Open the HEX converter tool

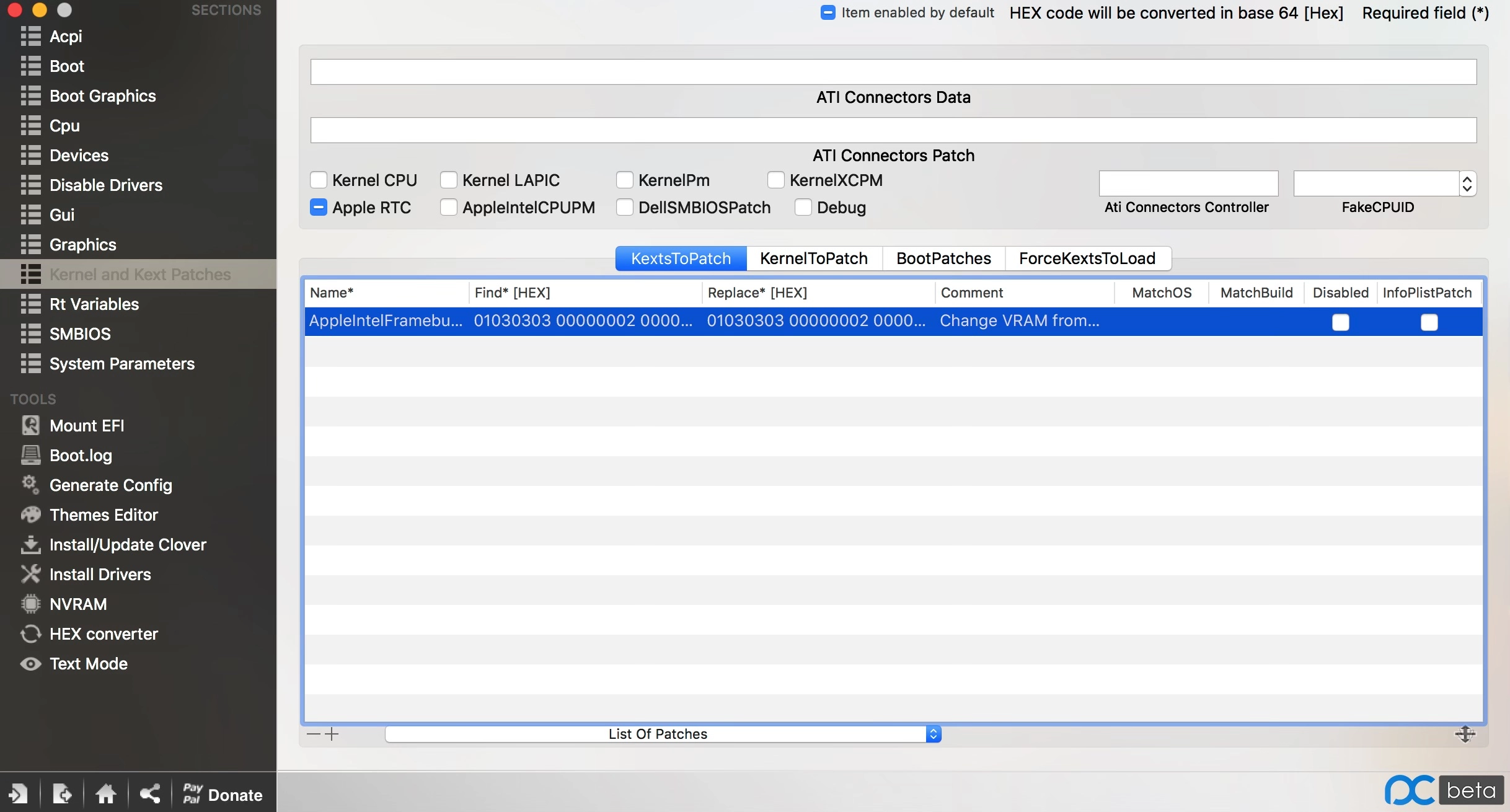tap(104, 634)
